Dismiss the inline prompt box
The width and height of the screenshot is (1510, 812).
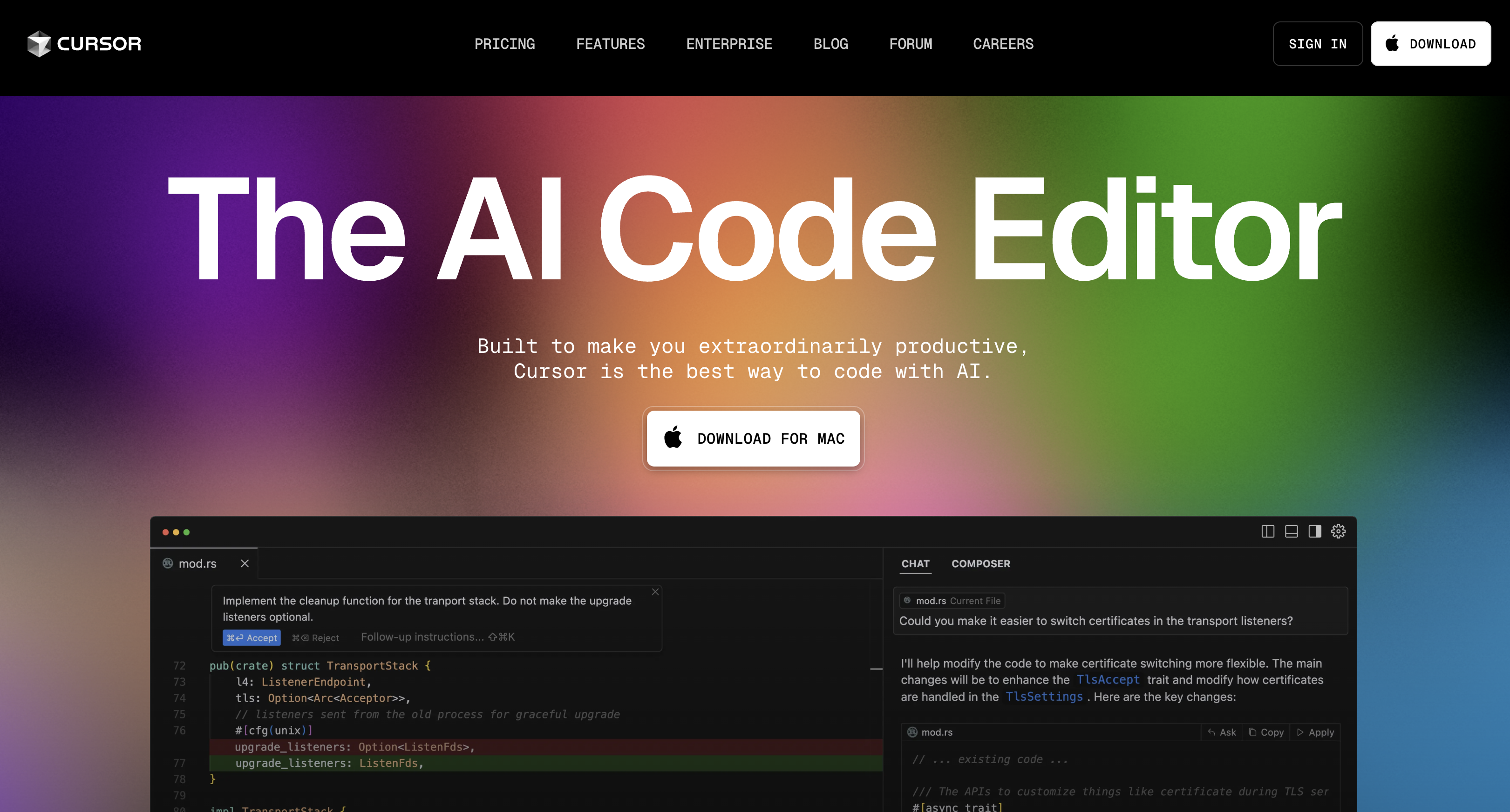(x=655, y=592)
